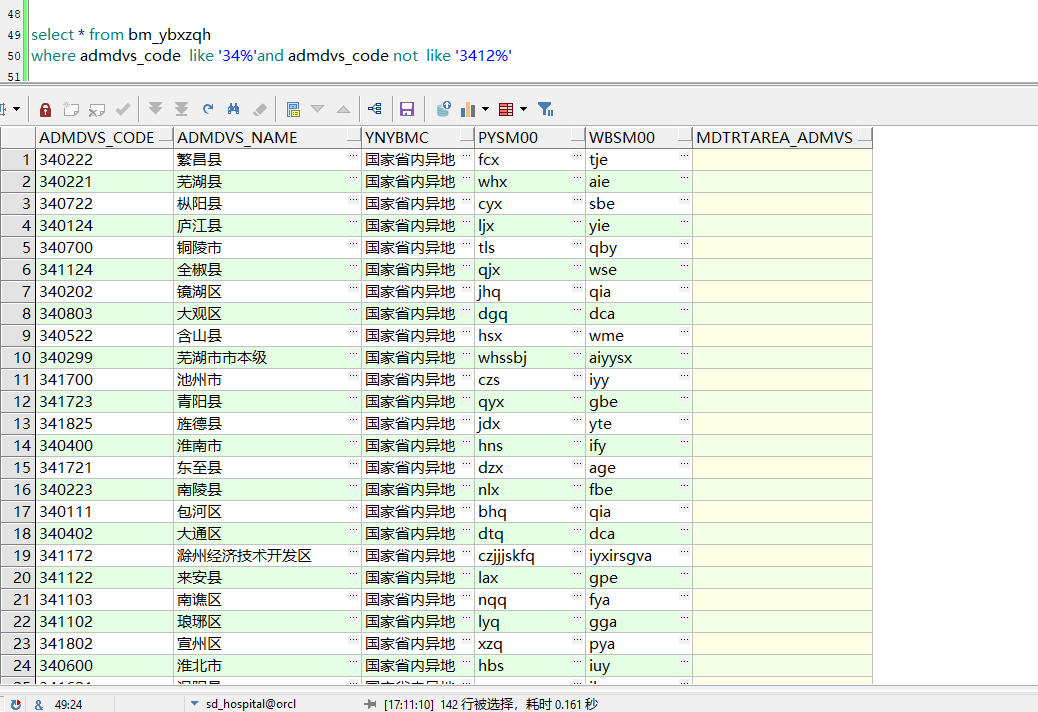
Task: Click the refresh query icon
Action: coord(208,109)
